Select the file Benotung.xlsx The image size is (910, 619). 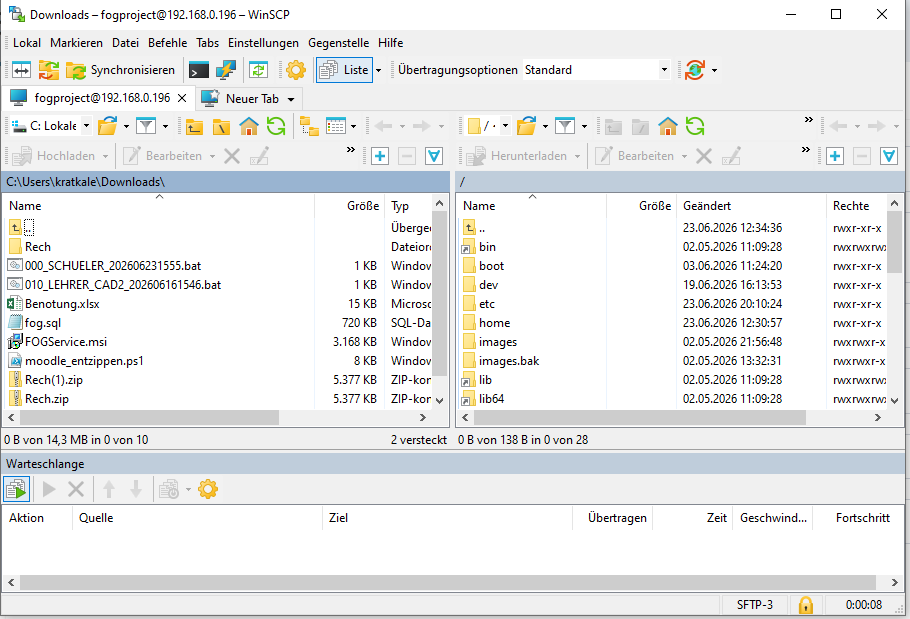[62, 304]
